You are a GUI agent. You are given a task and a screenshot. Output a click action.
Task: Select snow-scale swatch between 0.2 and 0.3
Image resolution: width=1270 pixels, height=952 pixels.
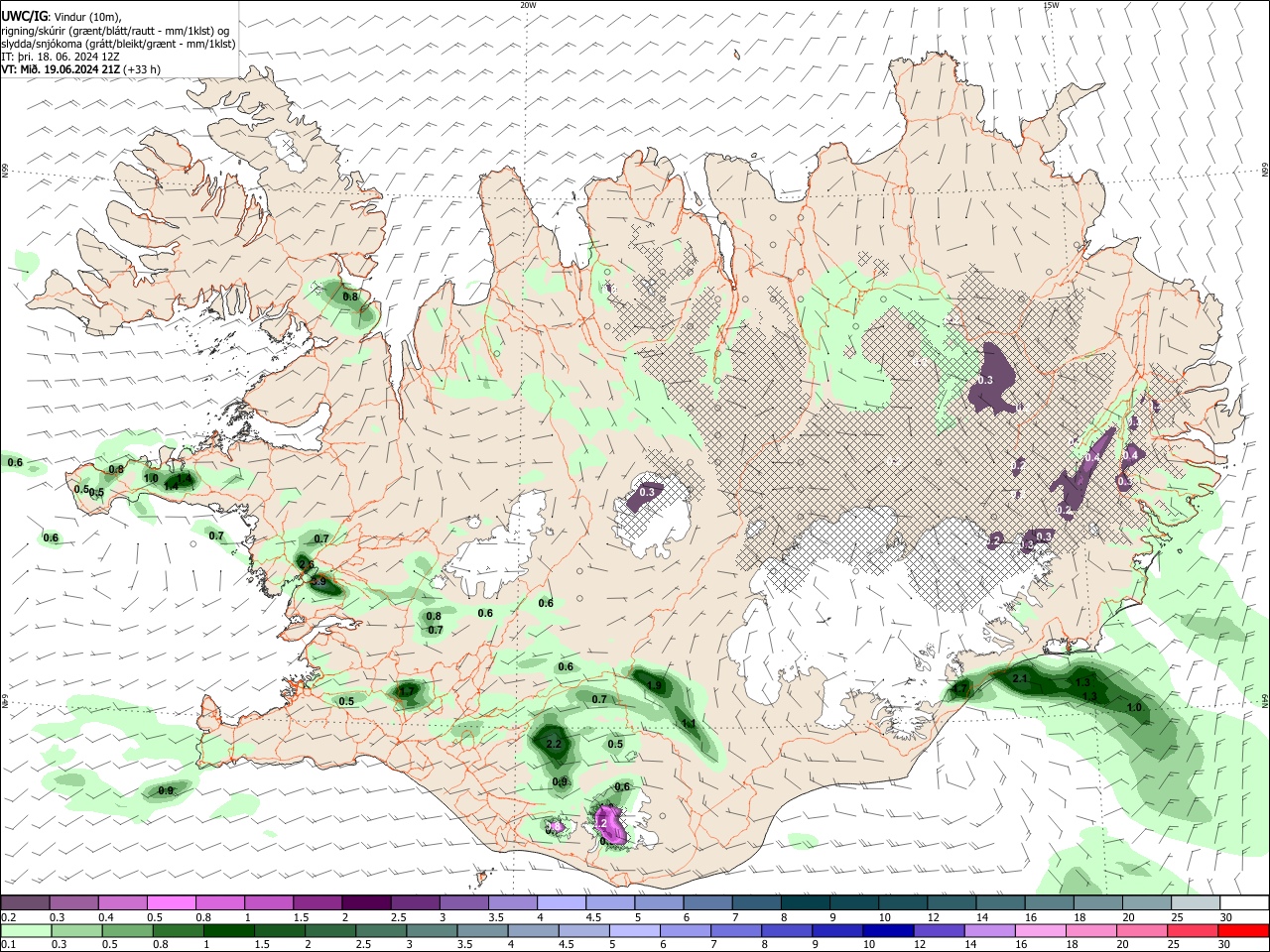[25, 902]
